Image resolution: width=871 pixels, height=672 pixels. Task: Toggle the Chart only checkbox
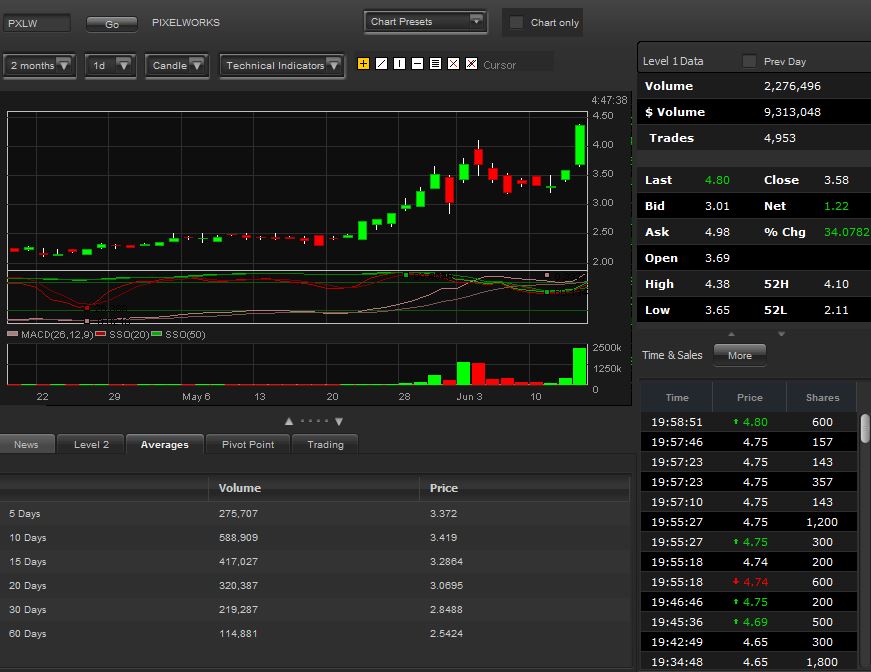point(517,22)
